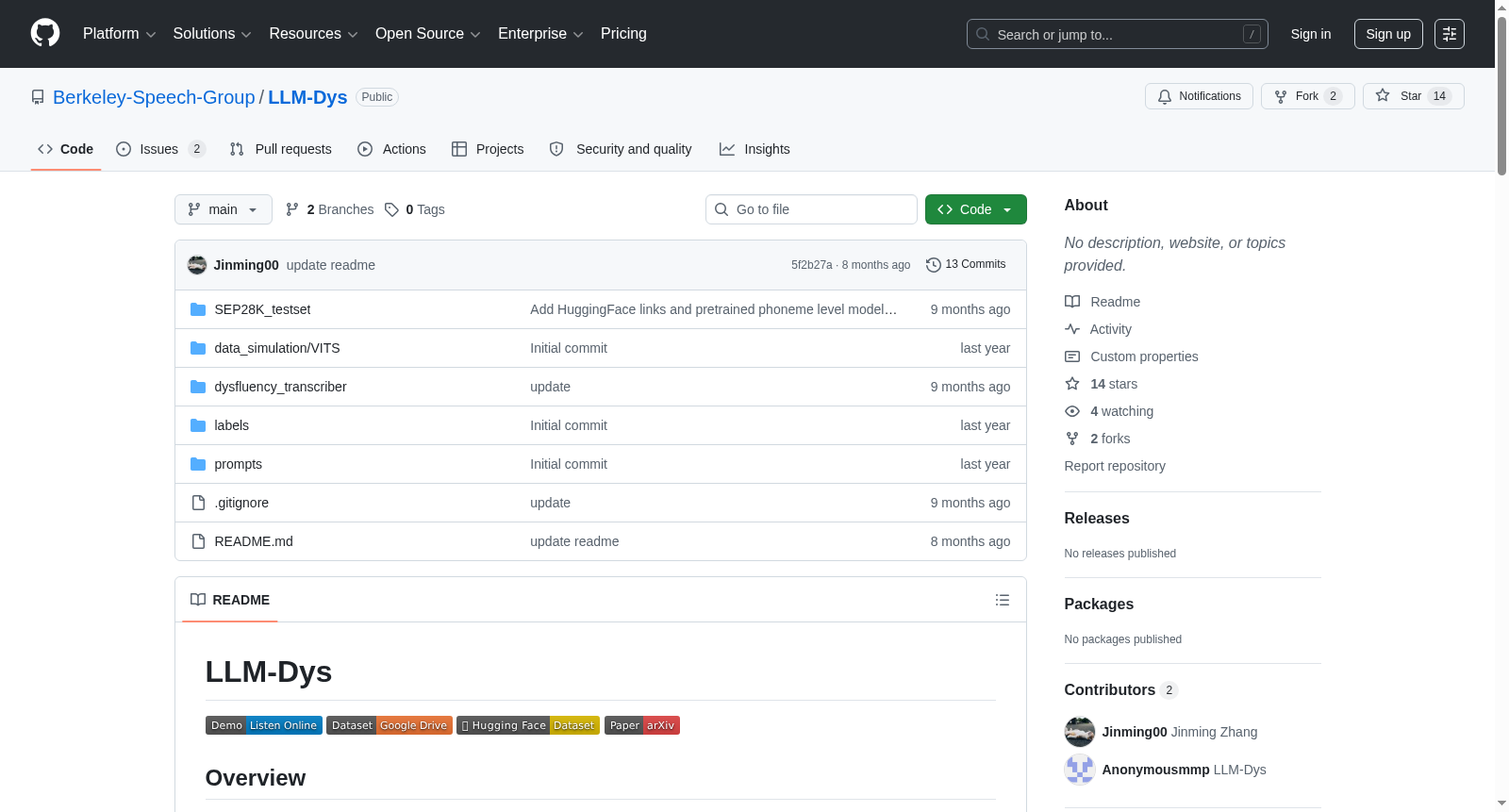Expand the Enterprise menu
This screenshot has height=812, width=1509.
[540, 34]
